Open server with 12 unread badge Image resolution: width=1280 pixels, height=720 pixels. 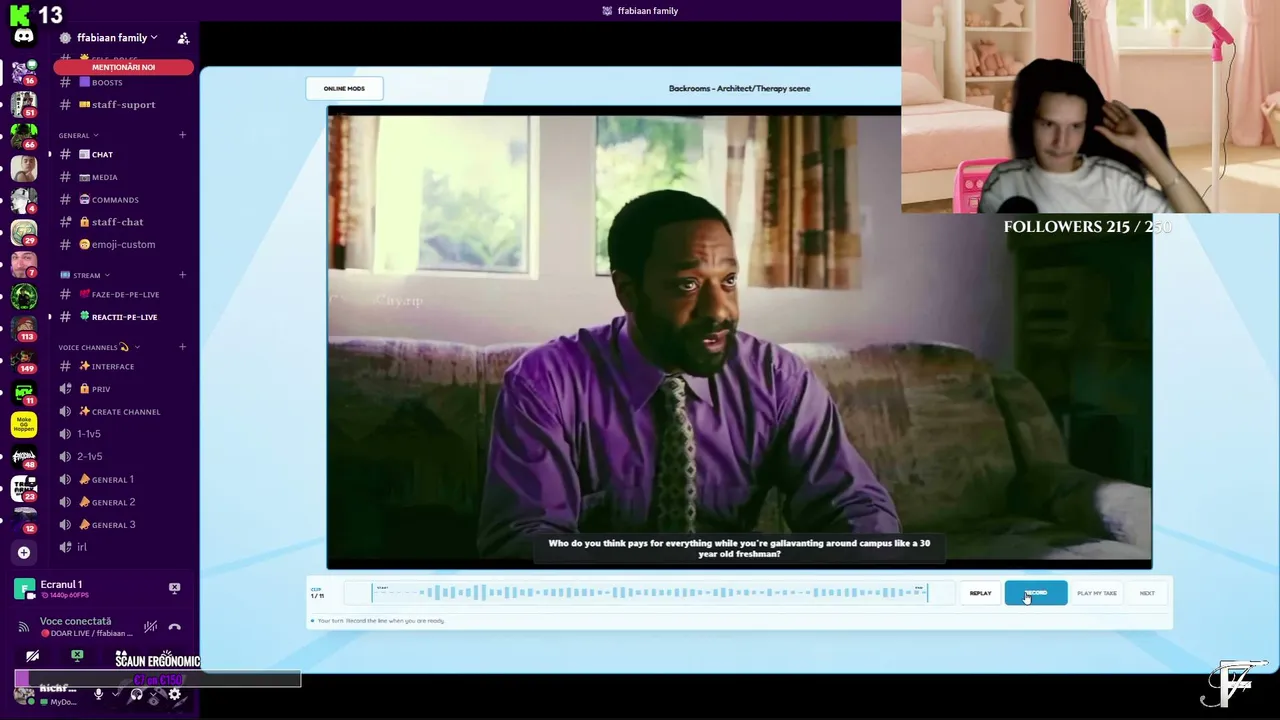(x=24, y=520)
